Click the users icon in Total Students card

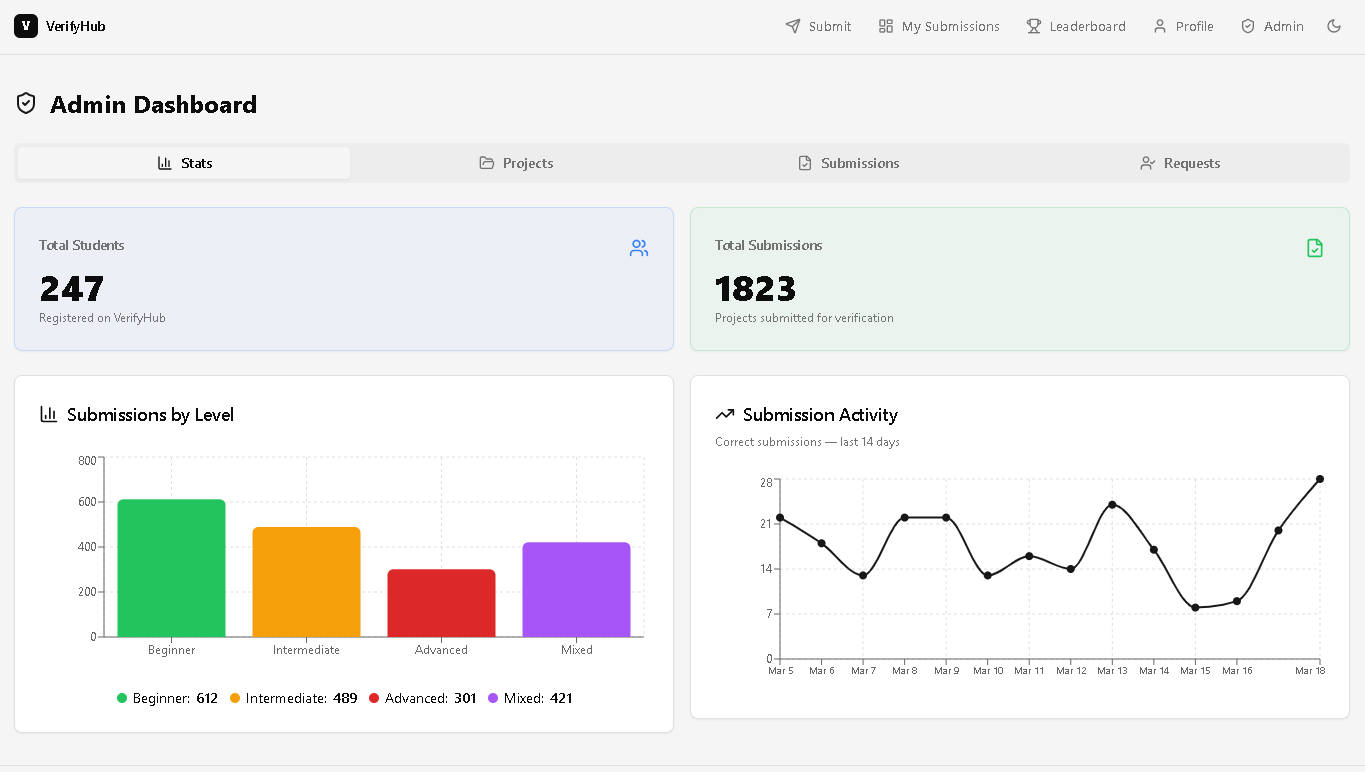(639, 248)
